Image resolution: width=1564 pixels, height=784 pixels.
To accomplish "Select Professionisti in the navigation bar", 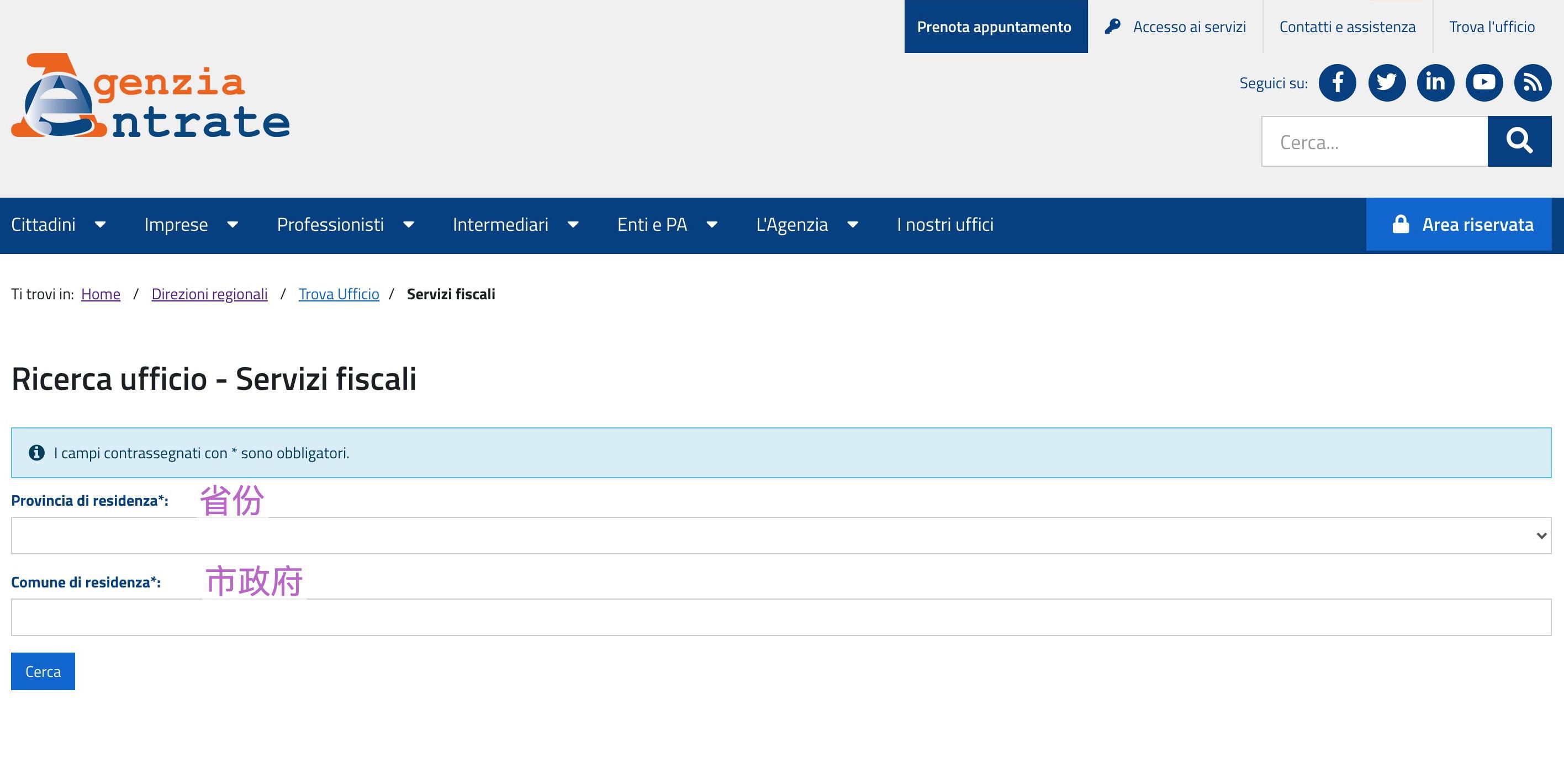I will (x=330, y=225).
